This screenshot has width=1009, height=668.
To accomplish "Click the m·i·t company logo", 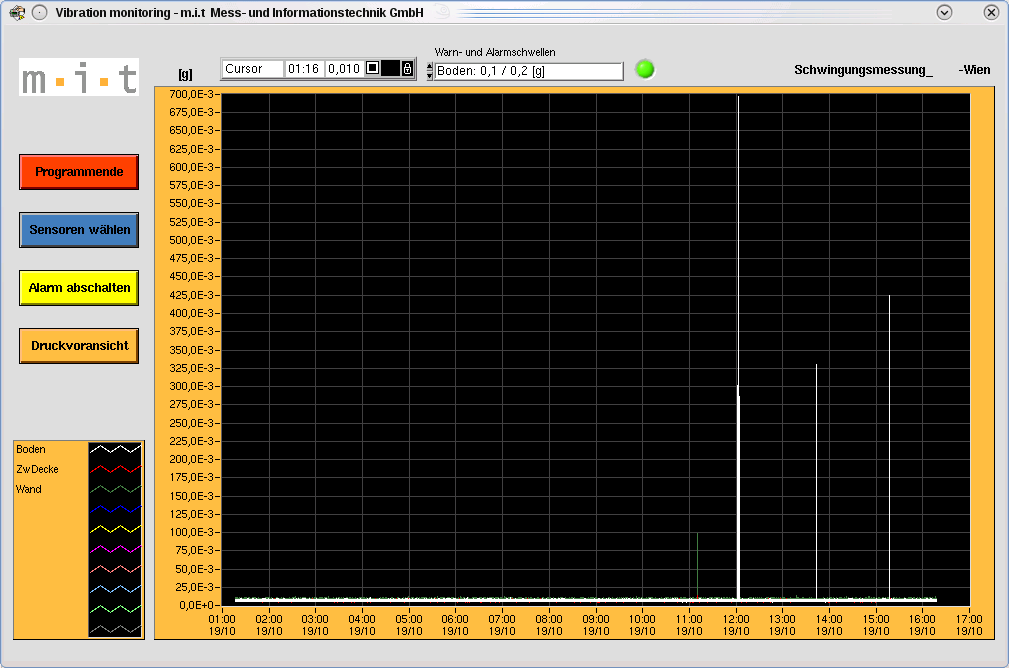I will point(79,78).
